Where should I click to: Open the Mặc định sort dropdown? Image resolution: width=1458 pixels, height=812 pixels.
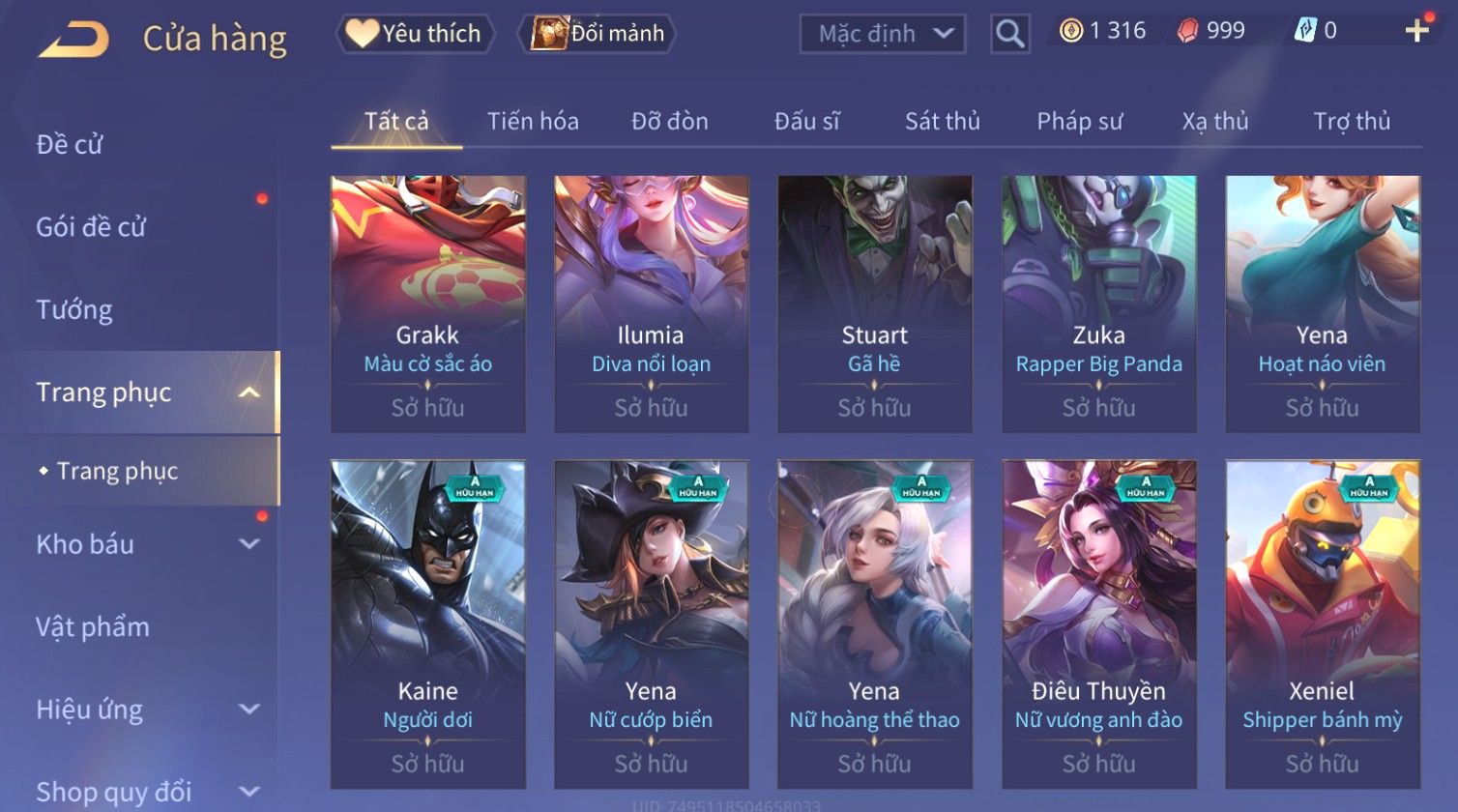tap(883, 34)
